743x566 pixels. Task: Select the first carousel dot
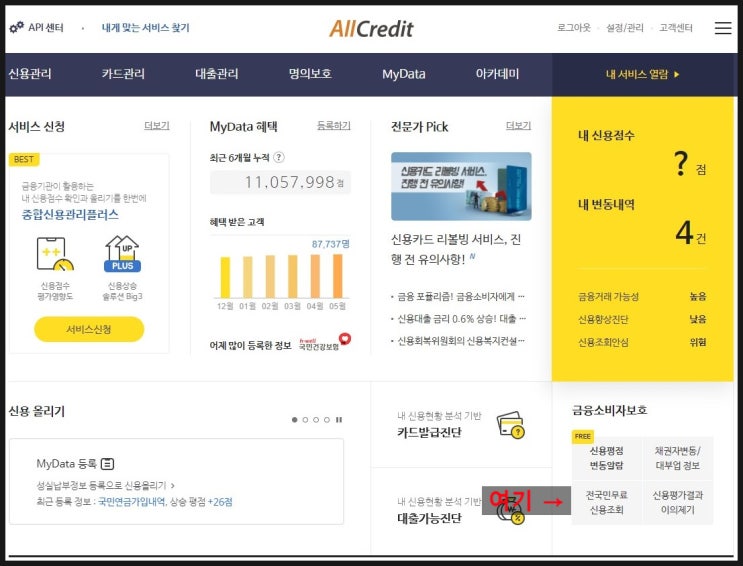(x=295, y=420)
